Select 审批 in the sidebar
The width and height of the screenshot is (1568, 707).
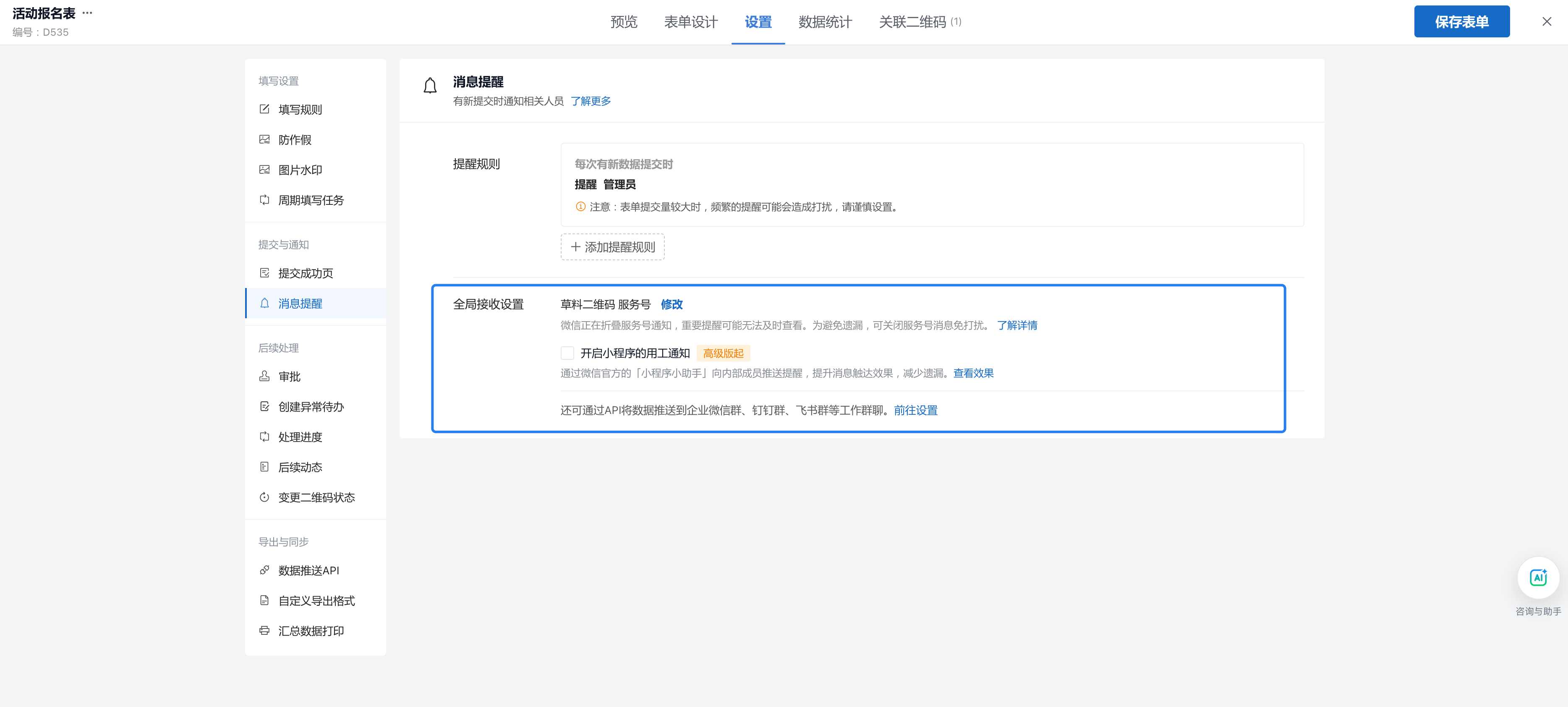[315, 376]
